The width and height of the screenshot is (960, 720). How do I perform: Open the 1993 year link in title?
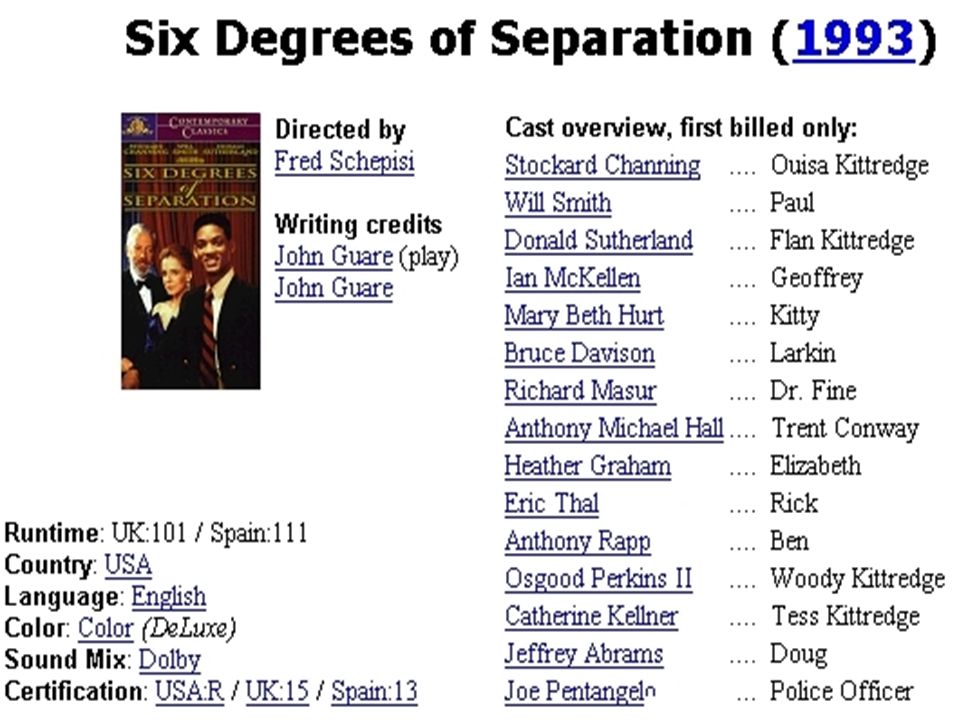853,39
